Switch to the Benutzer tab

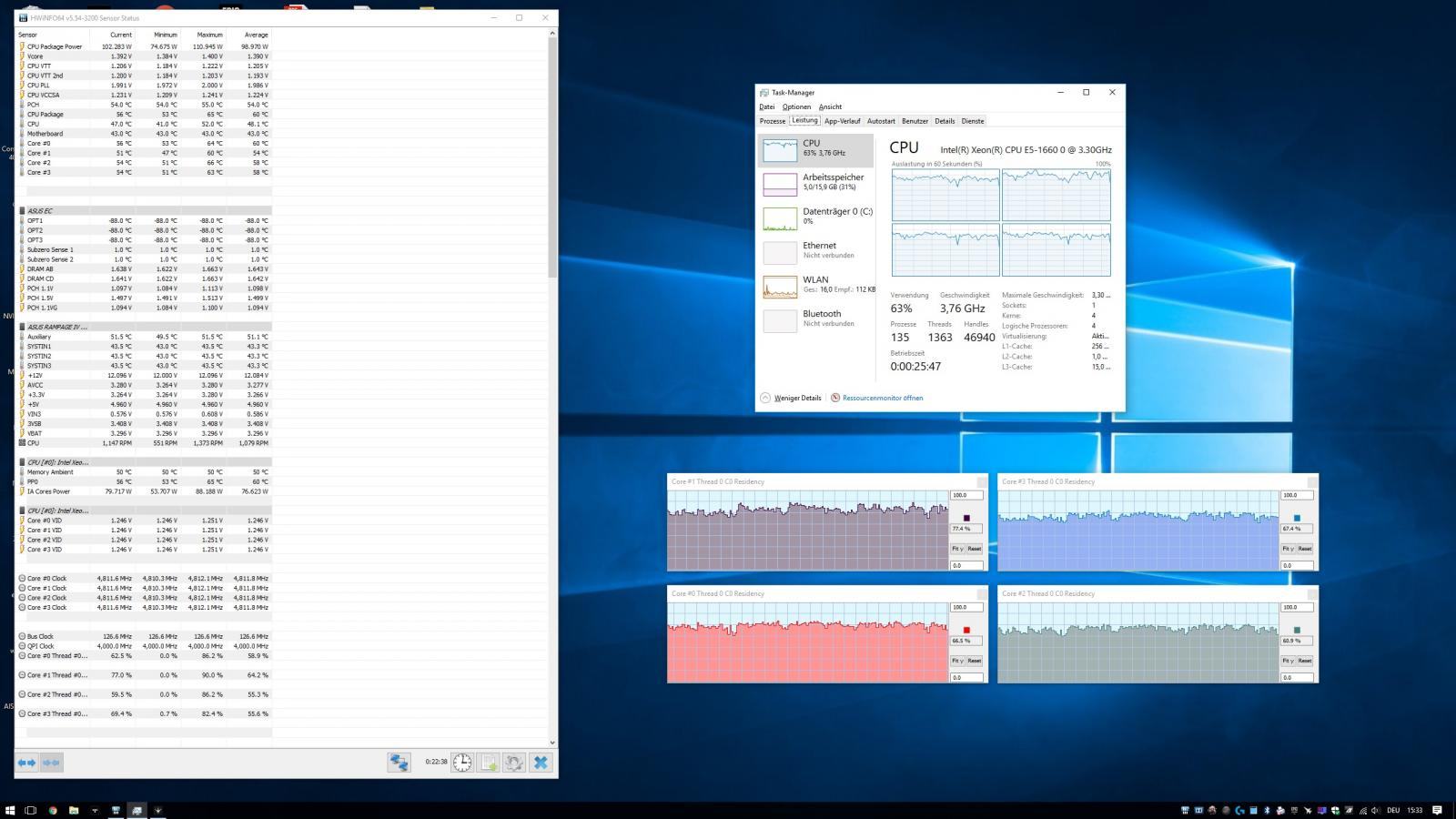point(915,121)
